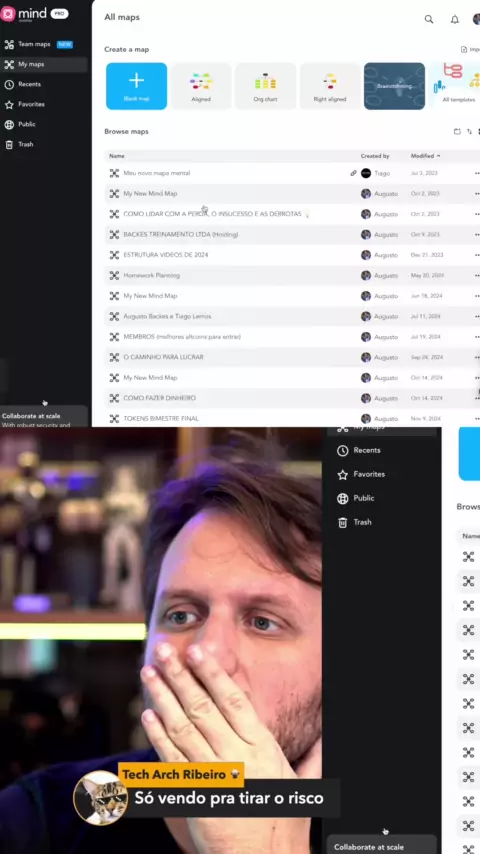Open the notifications bell
The width and height of the screenshot is (480, 854).
454,19
